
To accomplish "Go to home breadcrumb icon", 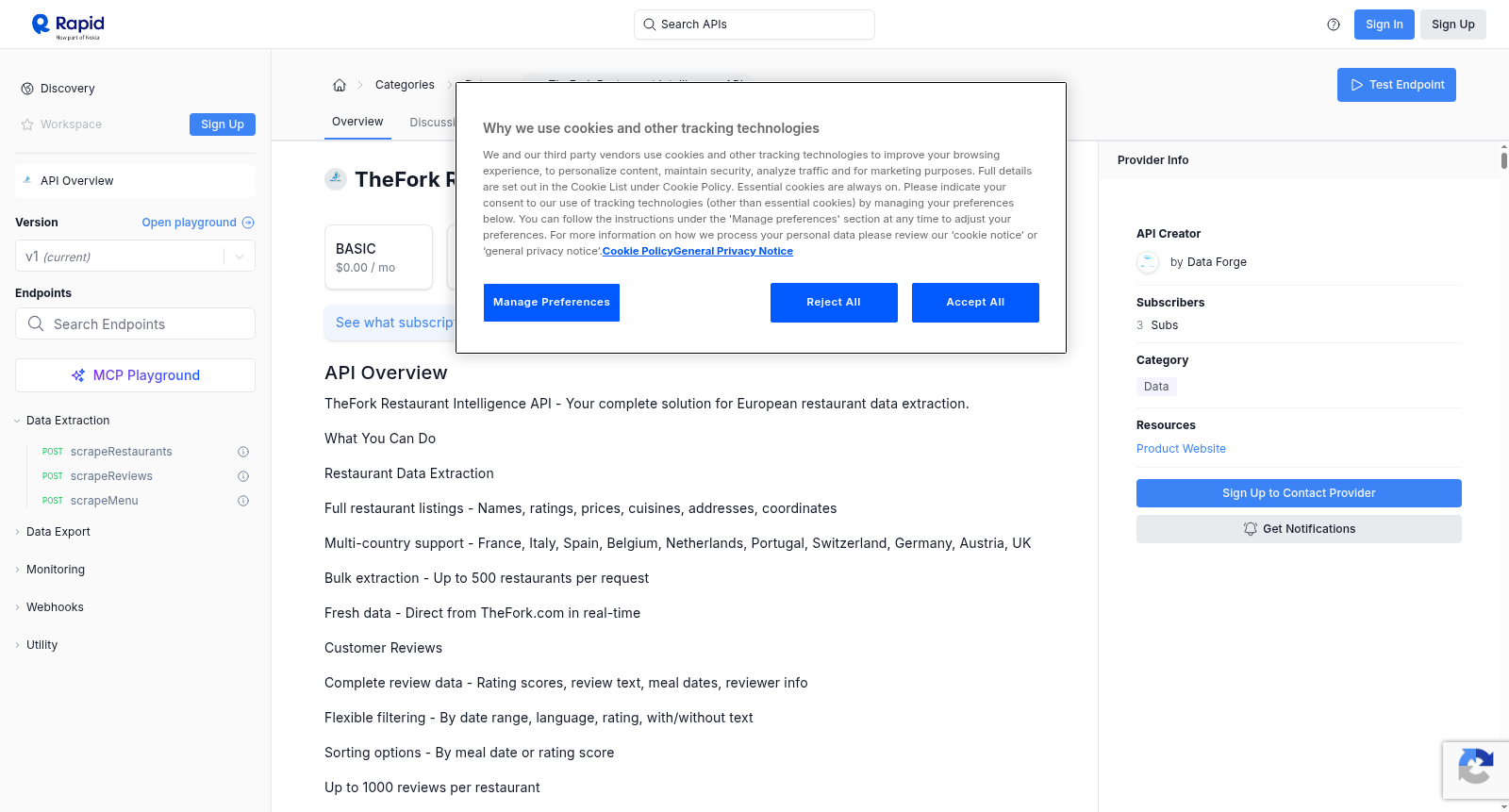I will coord(340,85).
